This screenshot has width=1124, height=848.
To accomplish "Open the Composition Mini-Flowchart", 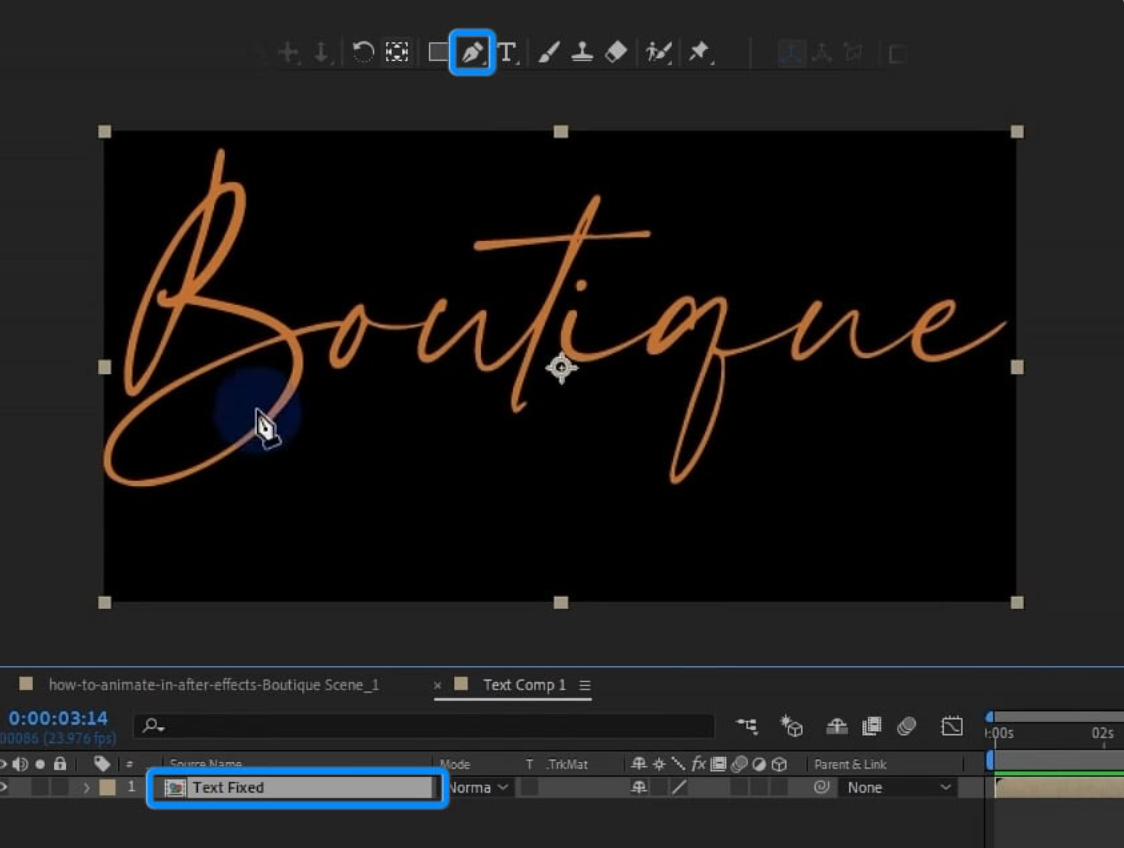I will point(747,726).
